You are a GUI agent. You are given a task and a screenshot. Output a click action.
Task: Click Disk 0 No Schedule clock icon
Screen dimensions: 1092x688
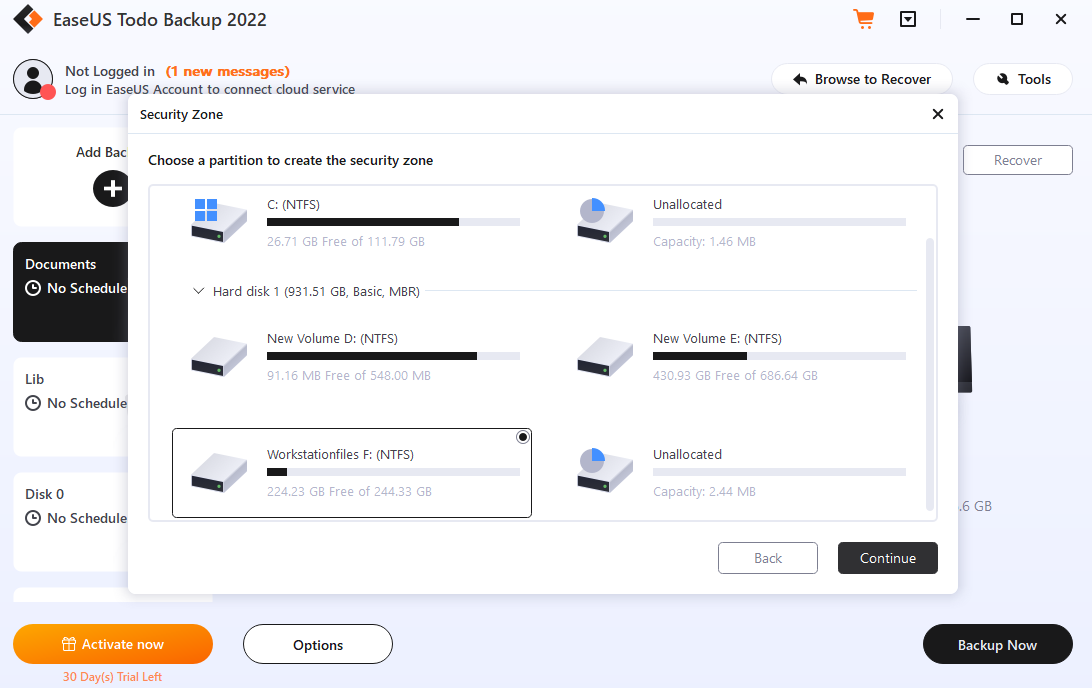click(33, 518)
